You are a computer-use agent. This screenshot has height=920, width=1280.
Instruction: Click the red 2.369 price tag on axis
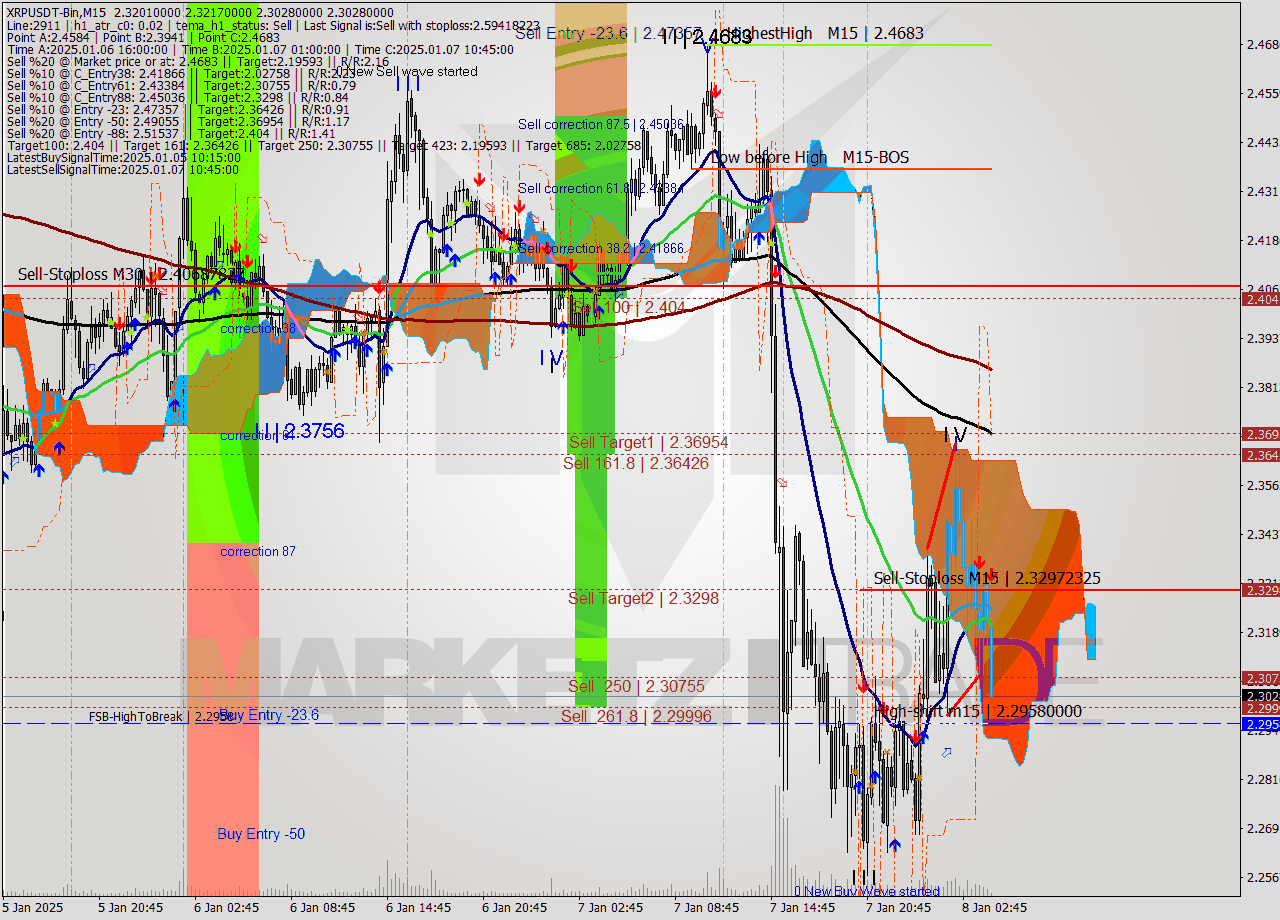click(x=1260, y=434)
